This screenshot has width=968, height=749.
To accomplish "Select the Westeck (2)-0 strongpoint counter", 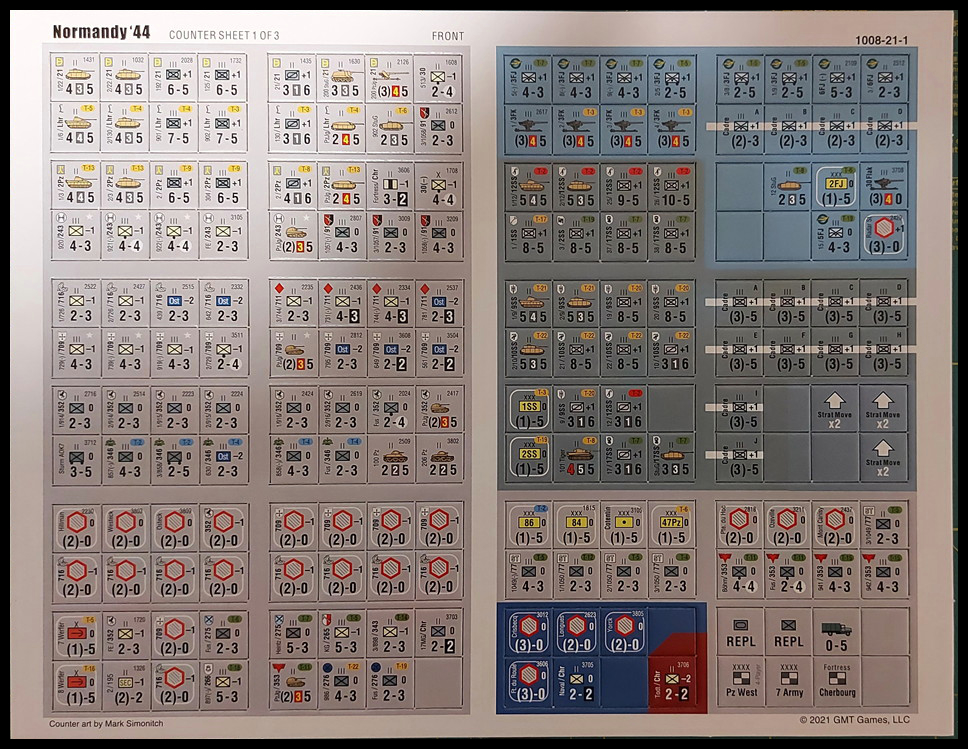I will (x=126, y=529).
